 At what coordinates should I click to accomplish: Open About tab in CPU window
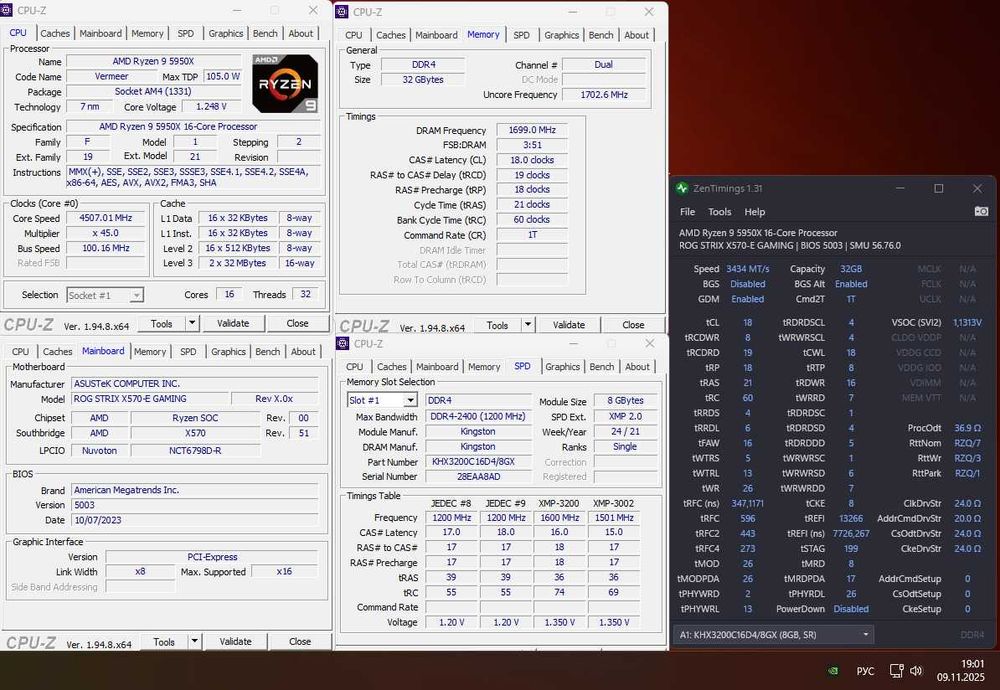click(x=300, y=33)
